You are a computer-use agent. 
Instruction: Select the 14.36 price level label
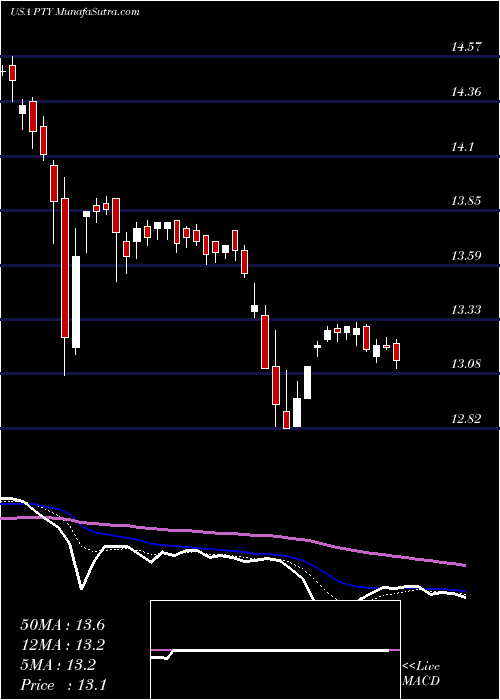click(466, 92)
